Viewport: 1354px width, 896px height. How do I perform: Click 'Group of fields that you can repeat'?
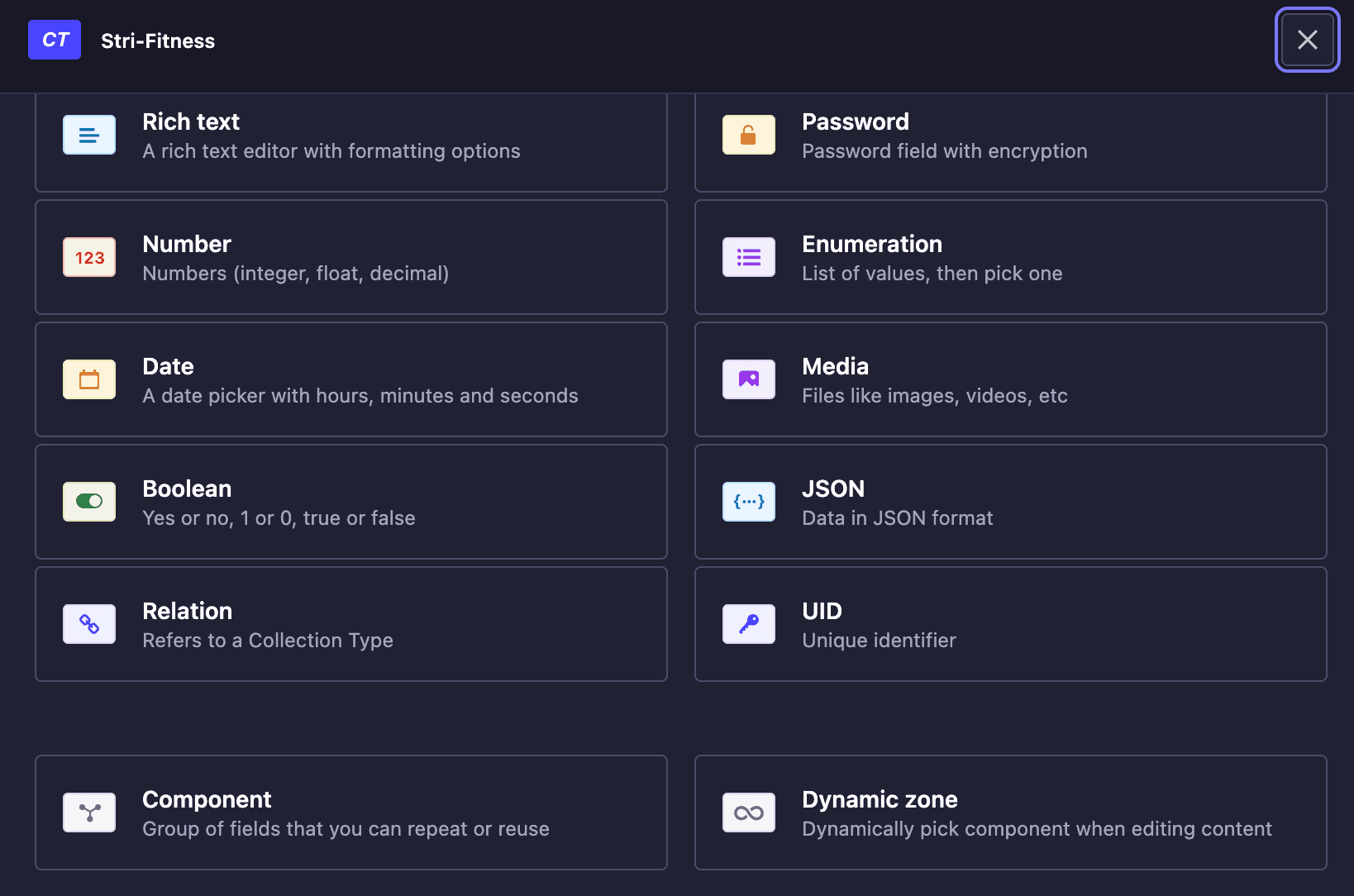pos(346,829)
